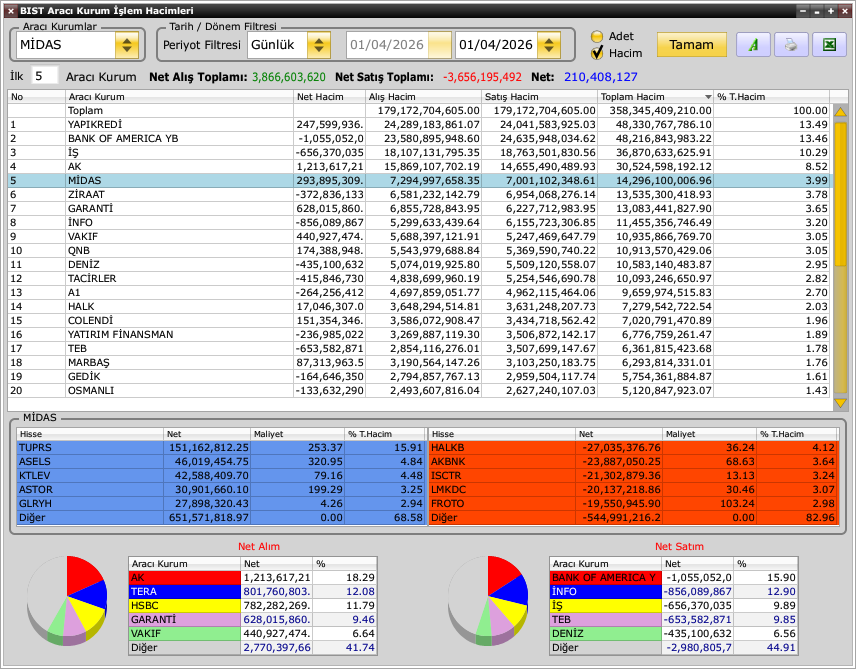This screenshot has height=669, width=856.
Task: Sort by No column header
Action: click(x=36, y=97)
